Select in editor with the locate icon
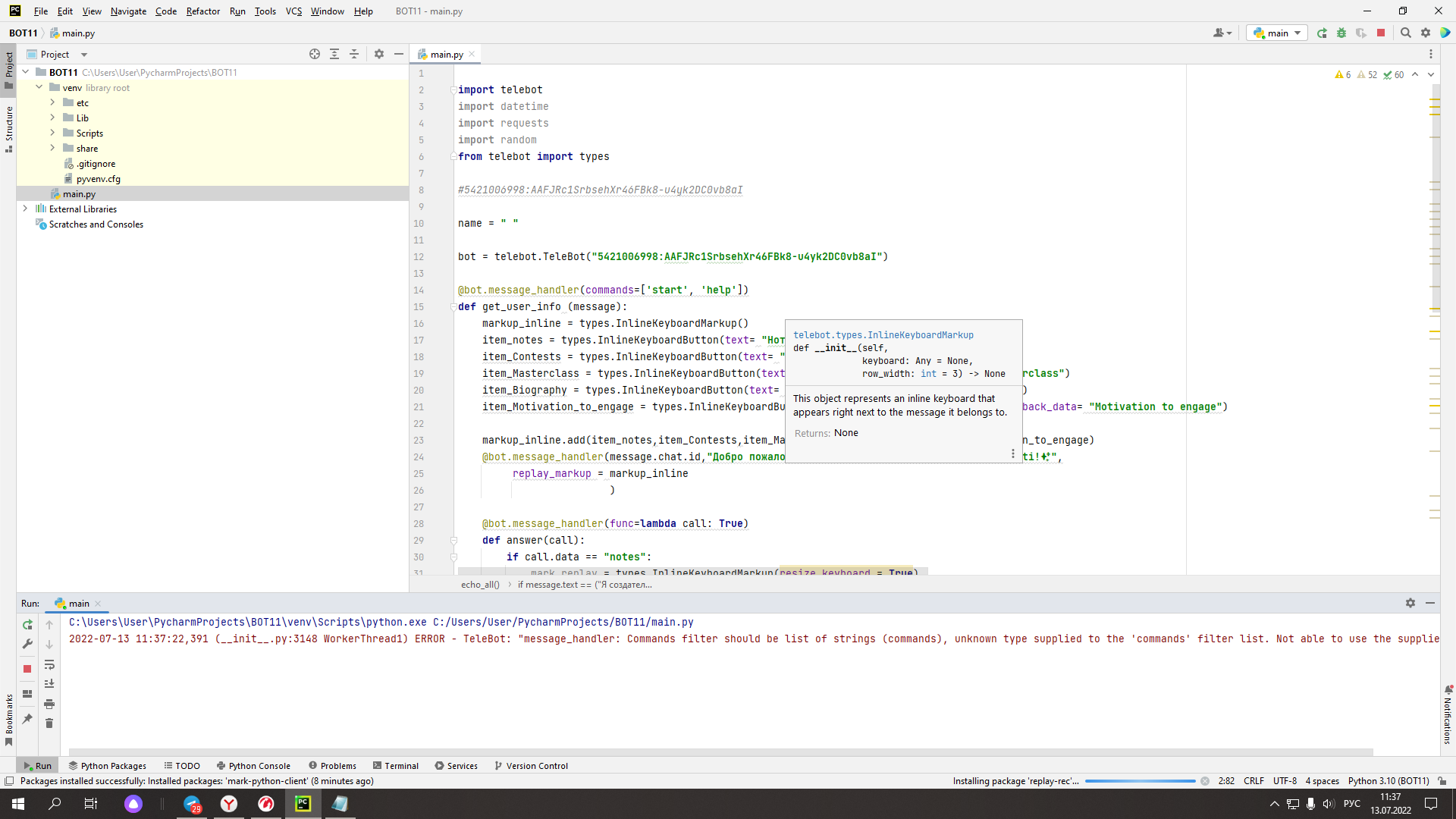This screenshot has width=1456, height=819. click(x=315, y=54)
